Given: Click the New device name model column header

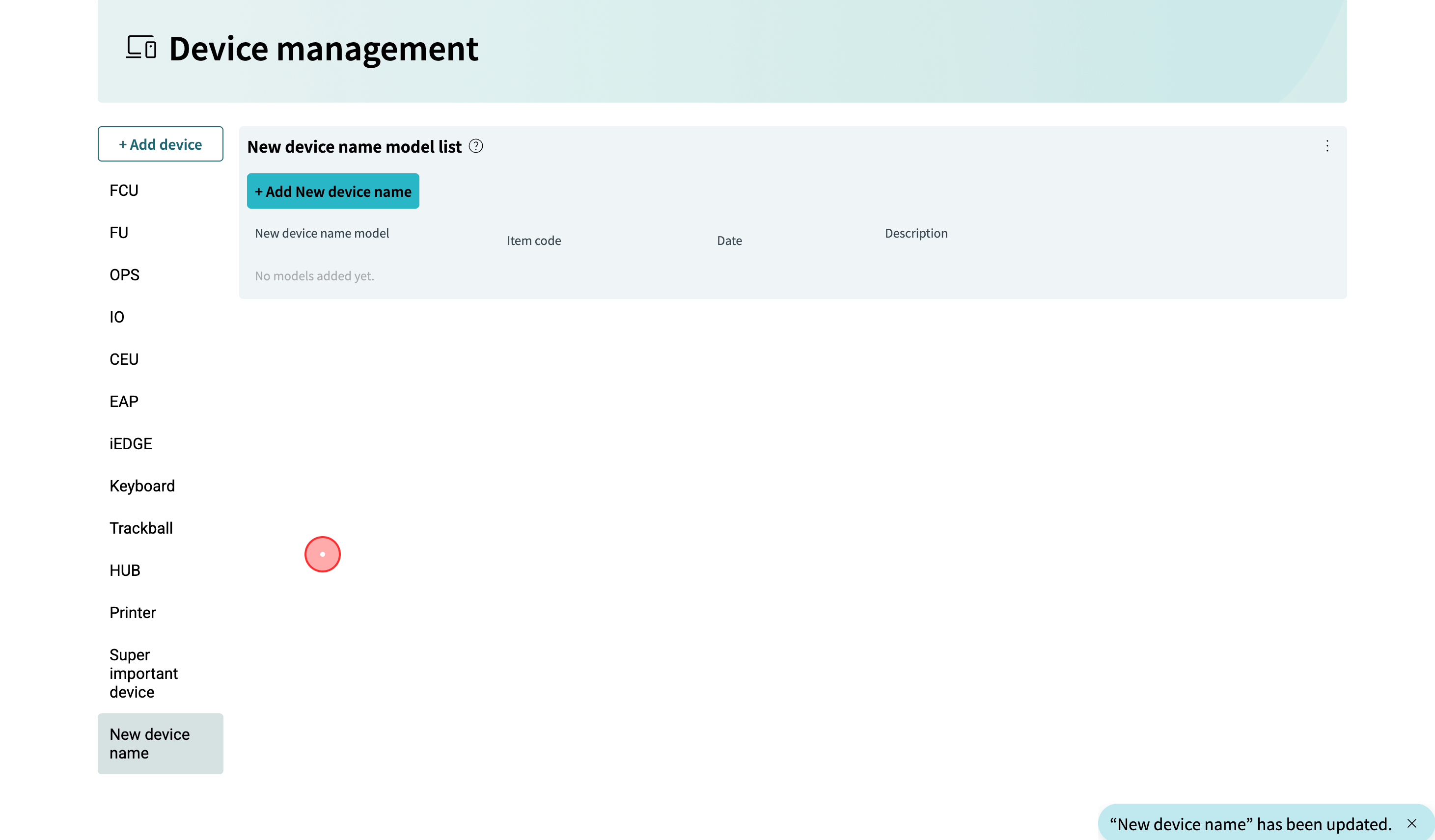Looking at the screenshot, I should (322, 233).
